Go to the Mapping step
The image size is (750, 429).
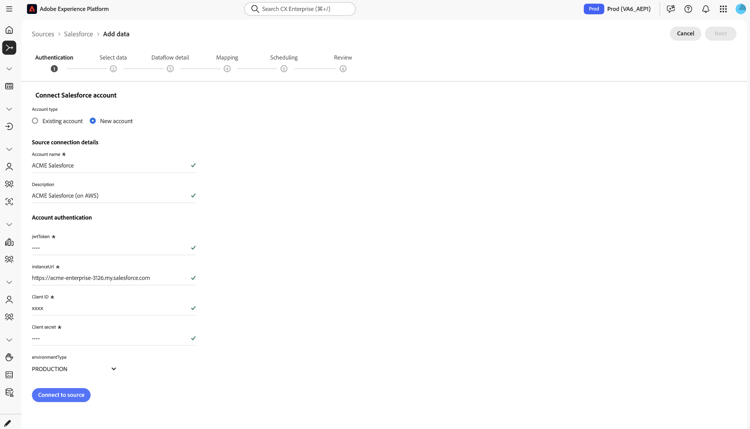pos(227,63)
